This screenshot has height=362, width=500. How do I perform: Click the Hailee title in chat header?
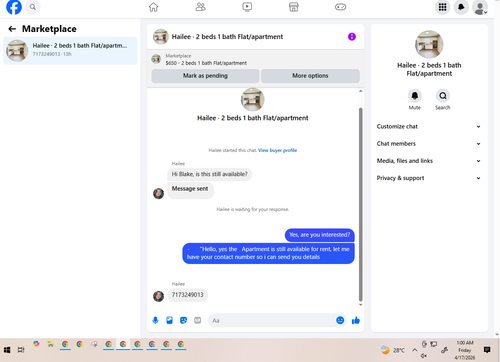tap(227, 37)
